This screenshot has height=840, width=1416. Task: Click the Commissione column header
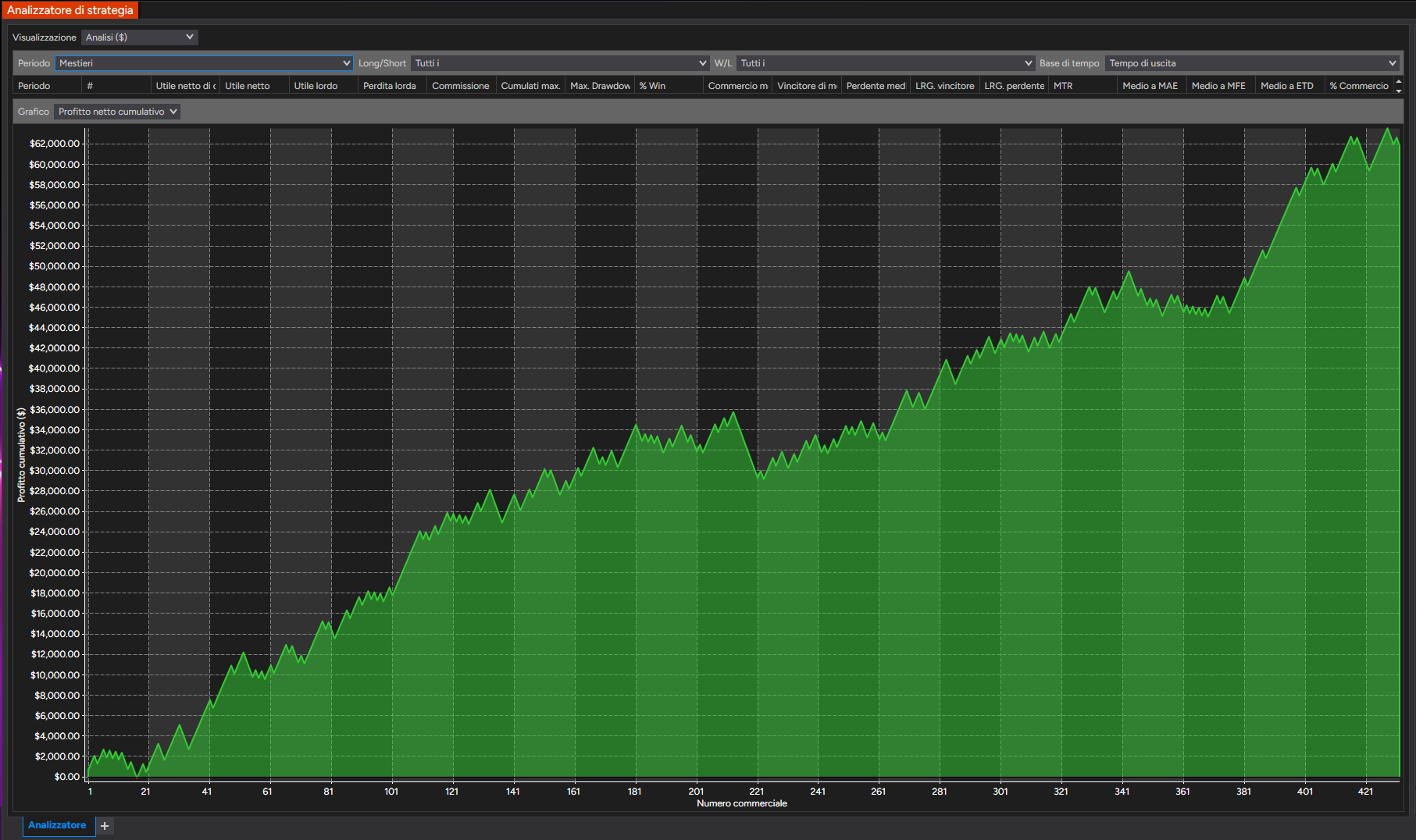click(461, 86)
